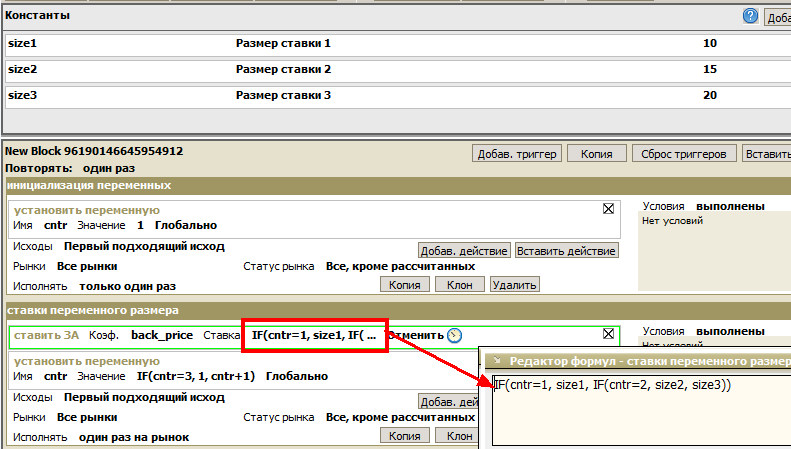The height and width of the screenshot is (449, 791).
Task: Click the Вставить действие button
Action: 567,251
